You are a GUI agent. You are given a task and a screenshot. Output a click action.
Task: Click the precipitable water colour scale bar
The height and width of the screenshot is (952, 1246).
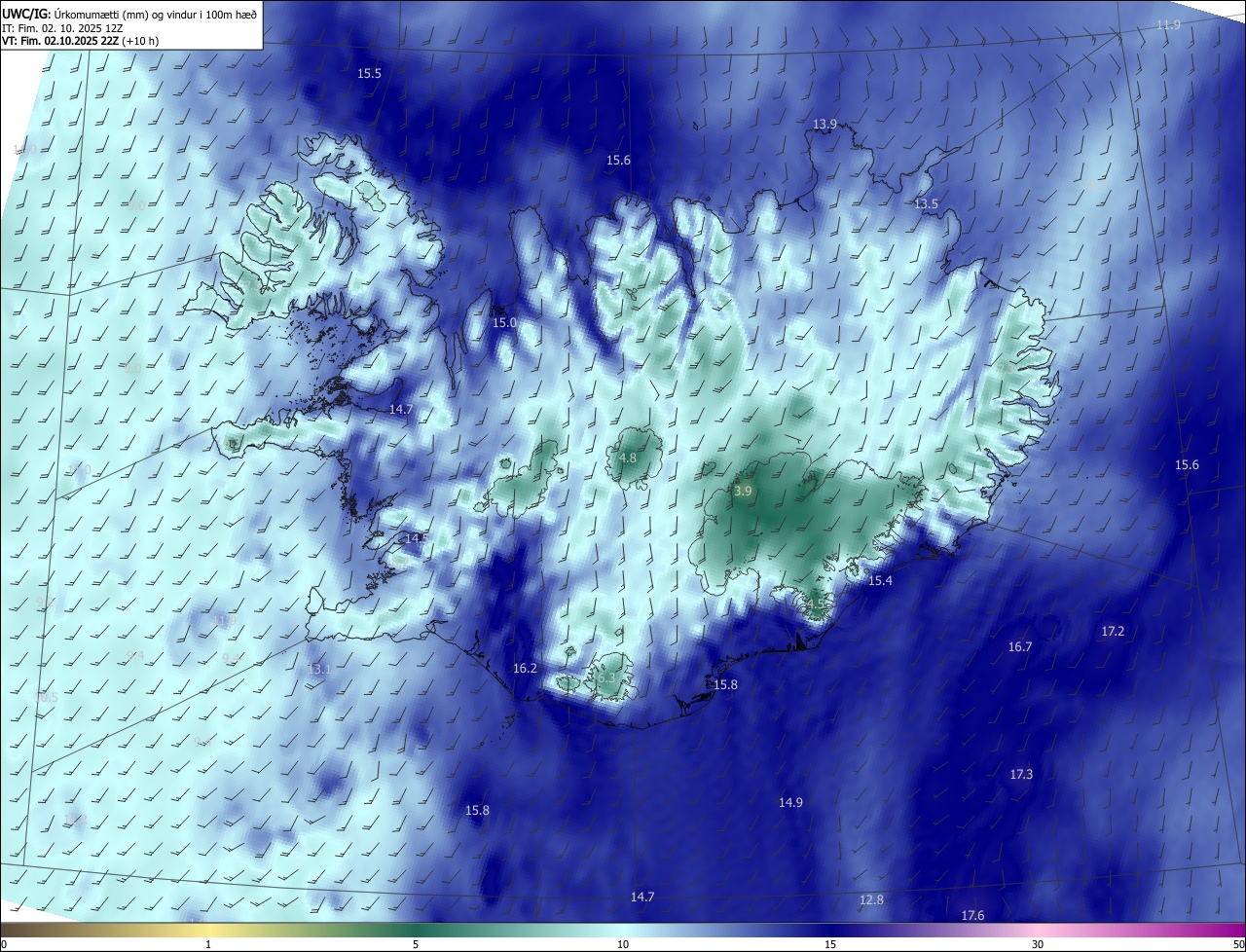pos(623,931)
